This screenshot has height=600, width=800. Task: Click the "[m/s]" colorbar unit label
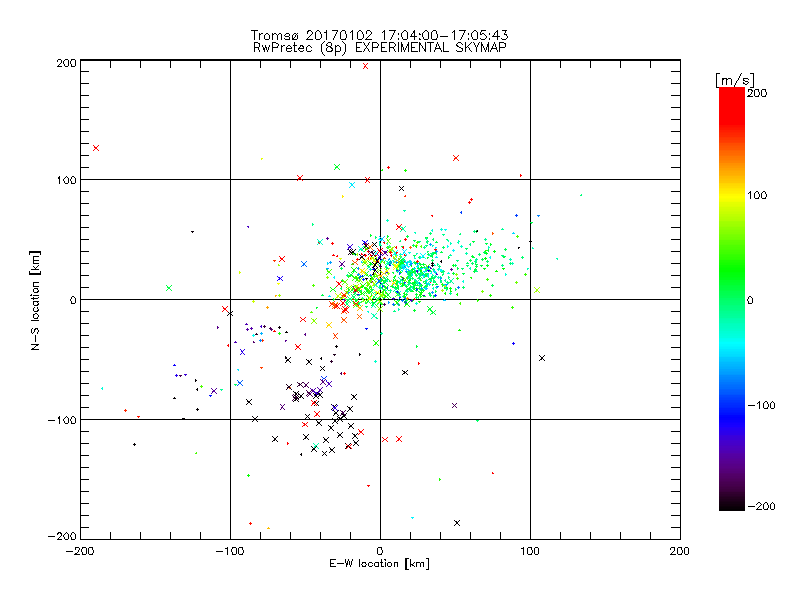point(735,80)
